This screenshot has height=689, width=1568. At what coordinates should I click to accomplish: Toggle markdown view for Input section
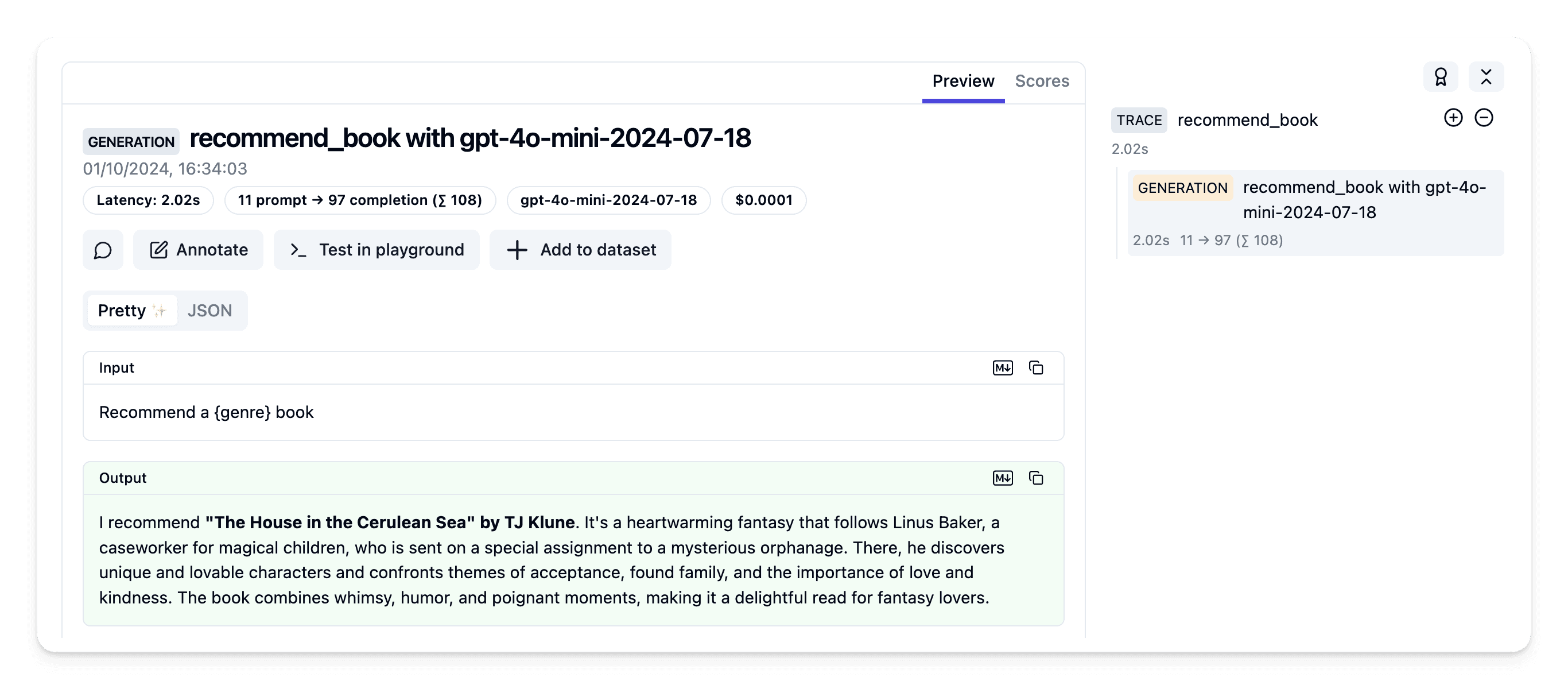pos(1003,368)
